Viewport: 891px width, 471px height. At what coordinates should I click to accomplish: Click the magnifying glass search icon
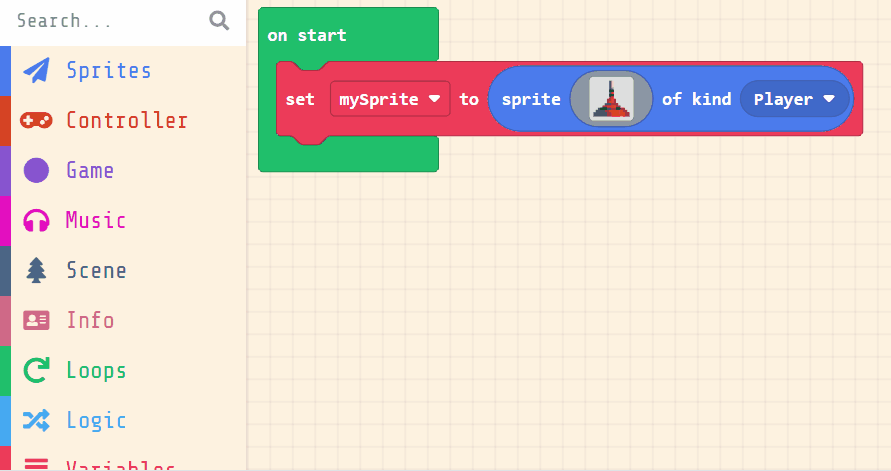click(x=219, y=21)
